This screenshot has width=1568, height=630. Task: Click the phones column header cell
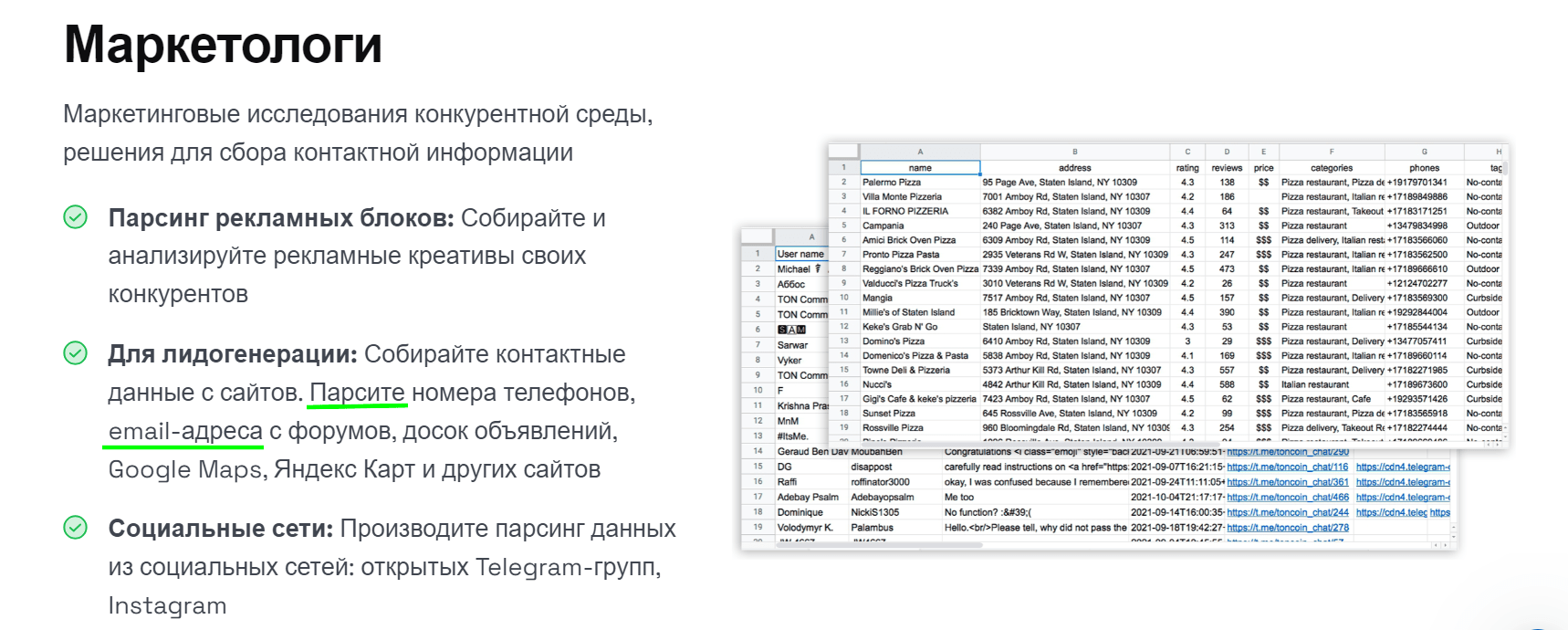pos(1424,168)
